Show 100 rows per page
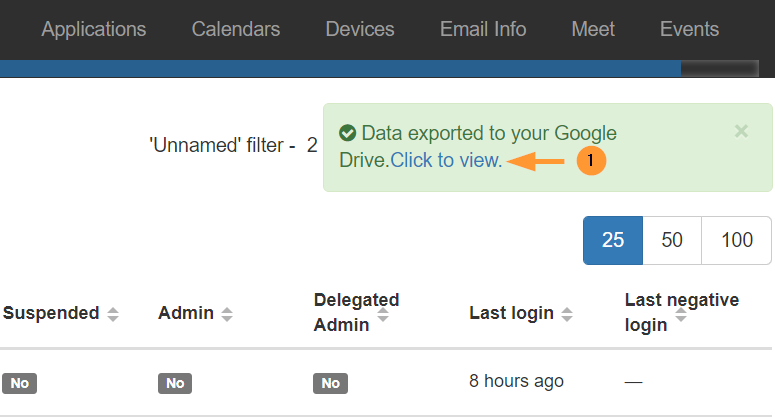Image resolution: width=775 pixels, height=417 pixels. coord(736,240)
